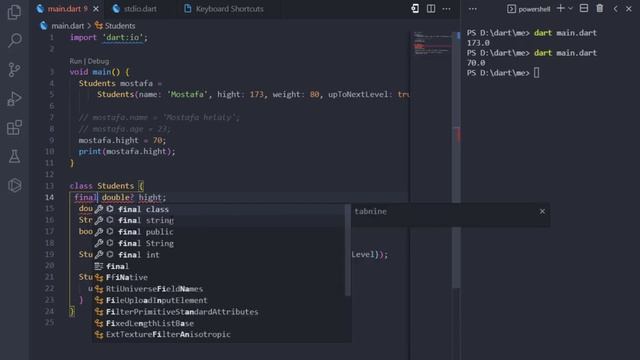This screenshot has height=360, width=640.
Task: Select the ExtTextureFilterAnisotropic suggestion
Action: 219,334
